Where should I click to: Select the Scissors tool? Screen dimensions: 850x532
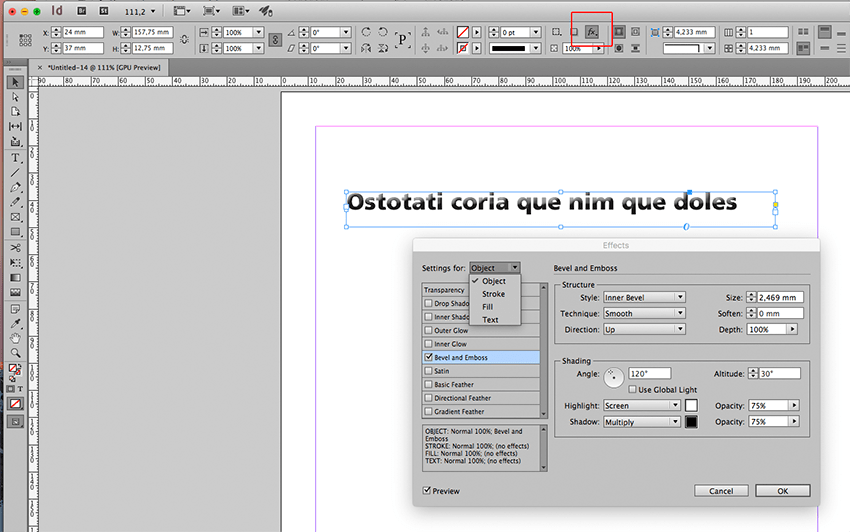click(15, 248)
